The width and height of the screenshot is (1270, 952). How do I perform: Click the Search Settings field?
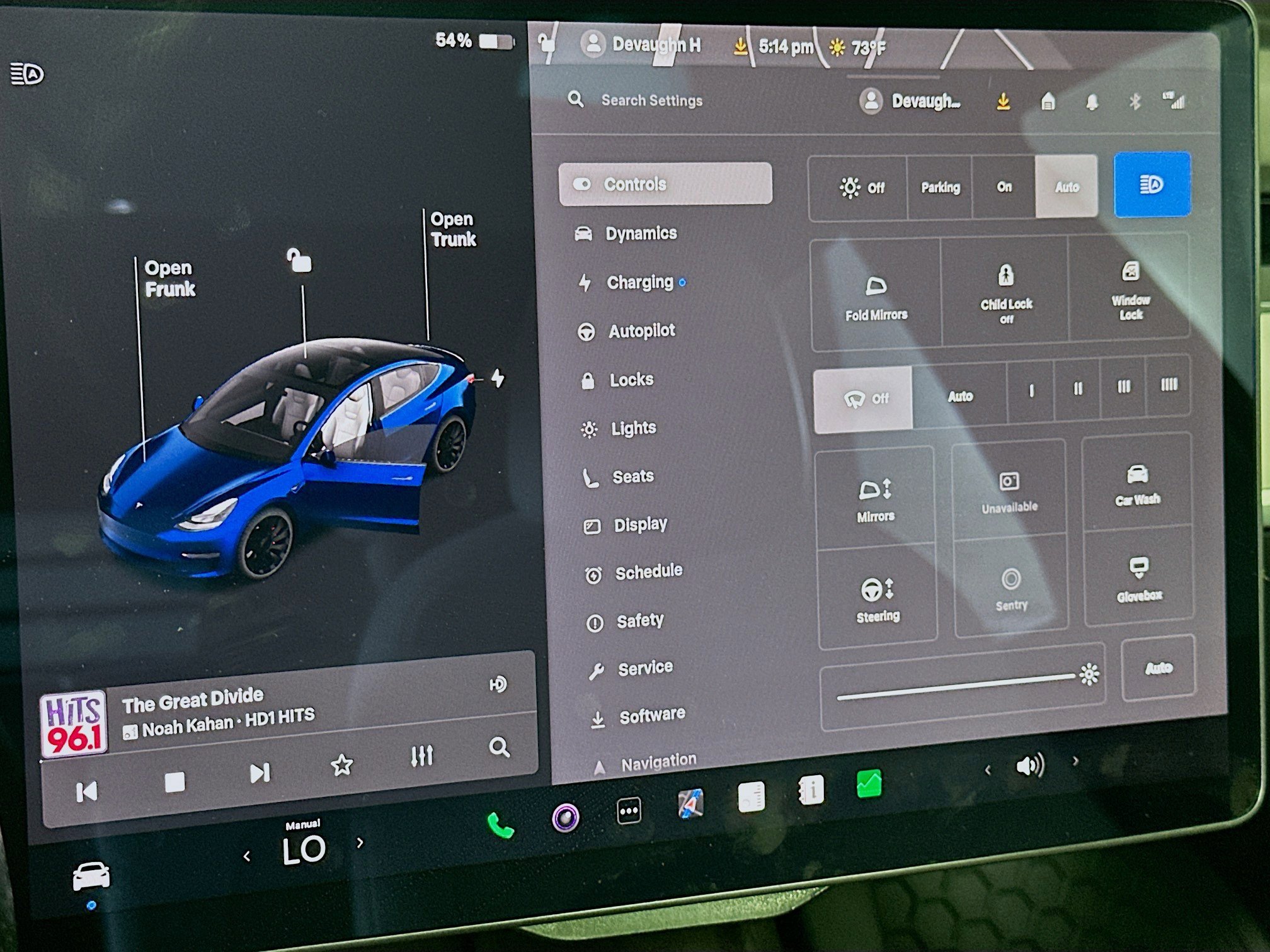point(651,101)
